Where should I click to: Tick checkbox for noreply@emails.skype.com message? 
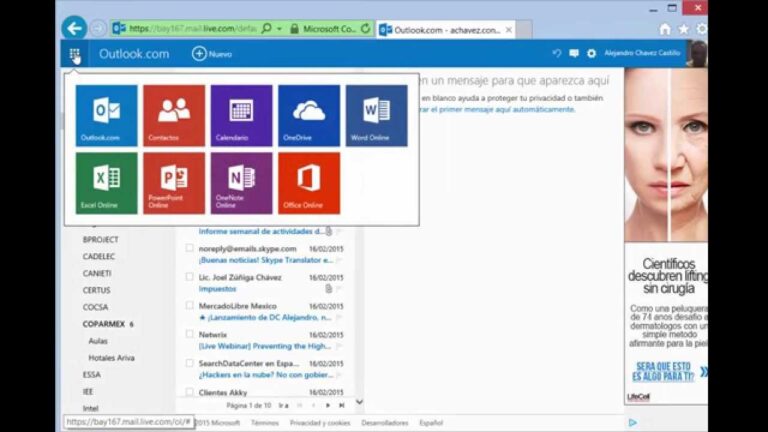pyautogui.click(x=189, y=248)
